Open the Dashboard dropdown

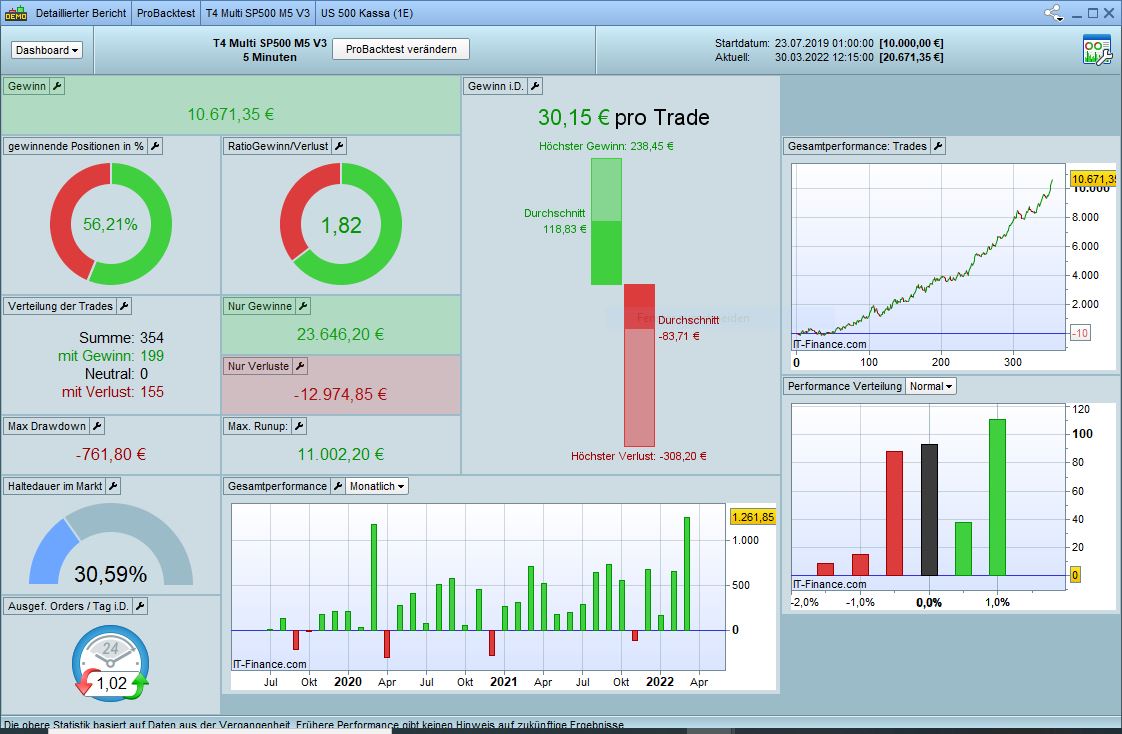point(47,50)
